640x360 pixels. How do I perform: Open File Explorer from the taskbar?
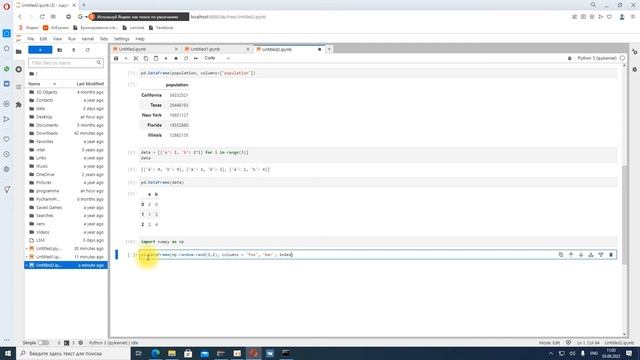tap(172, 353)
